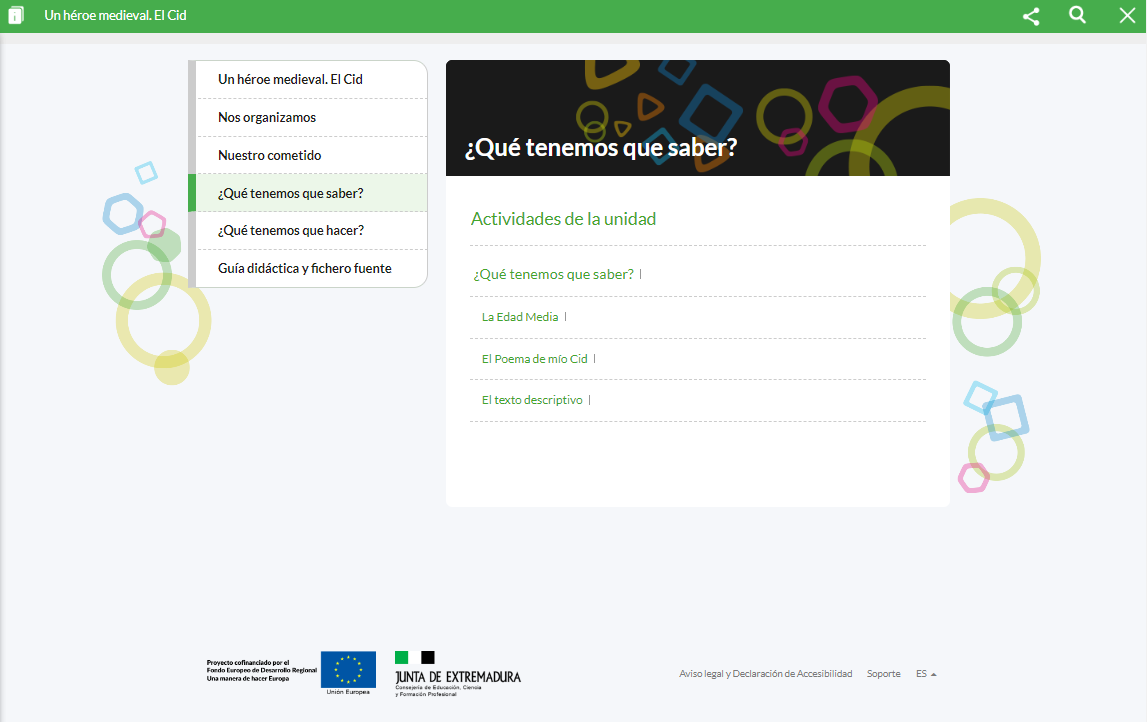The image size is (1147, 722).
Task: Close the resource with the X icon
Action: 1127,15
